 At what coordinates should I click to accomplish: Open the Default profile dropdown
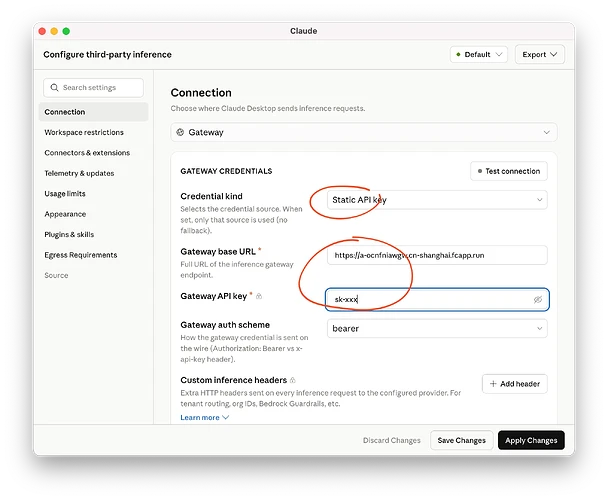pos(479,54)
